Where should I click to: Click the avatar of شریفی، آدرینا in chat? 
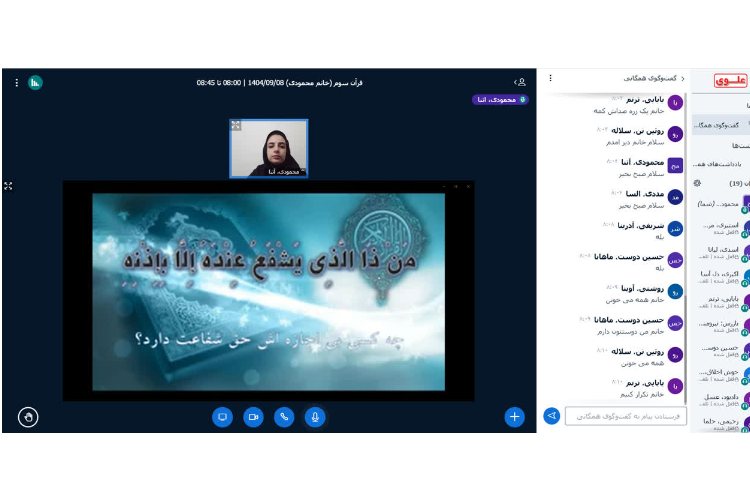[675, 229]
